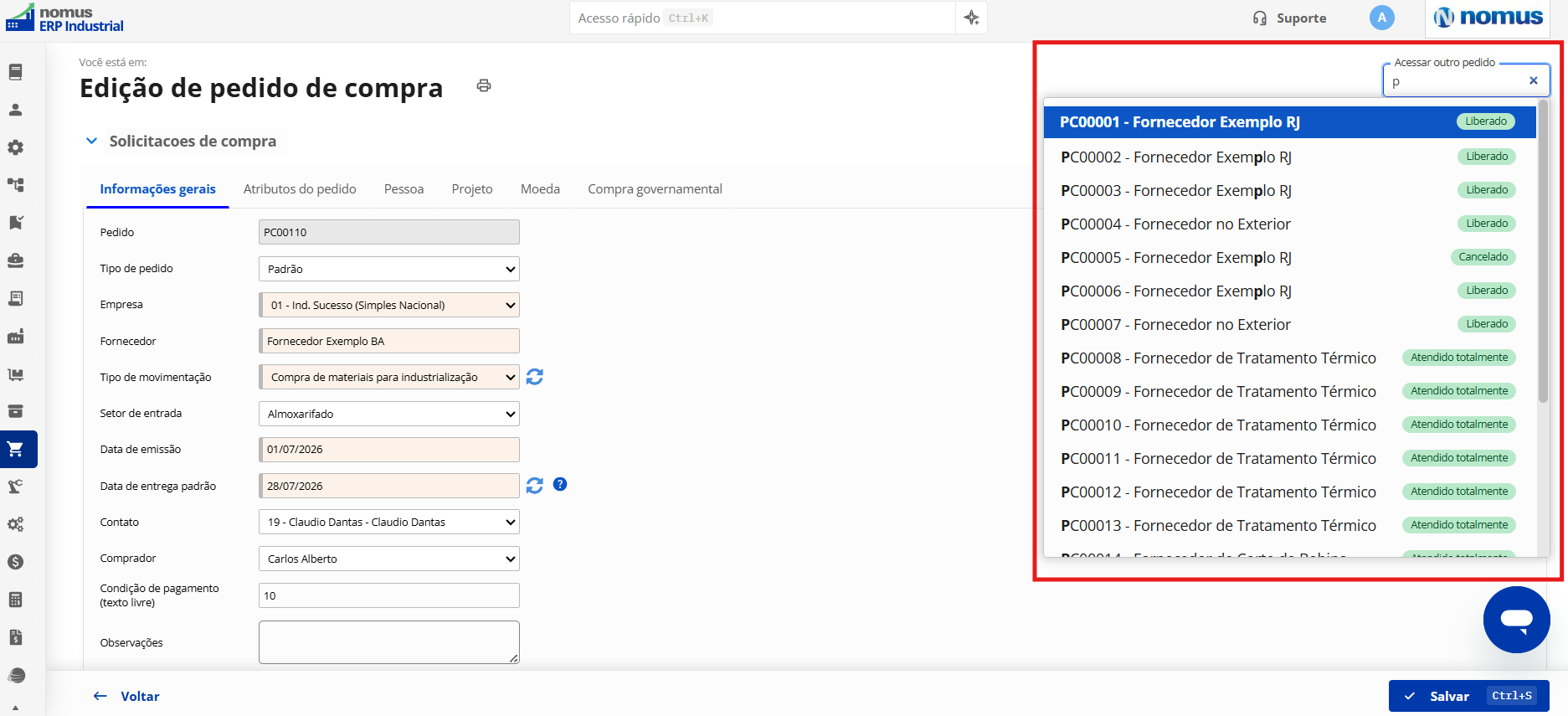Open the bookmark-check icon in sidebar
The height and width of the screenshot is (716, 1568).
point(15,223)
